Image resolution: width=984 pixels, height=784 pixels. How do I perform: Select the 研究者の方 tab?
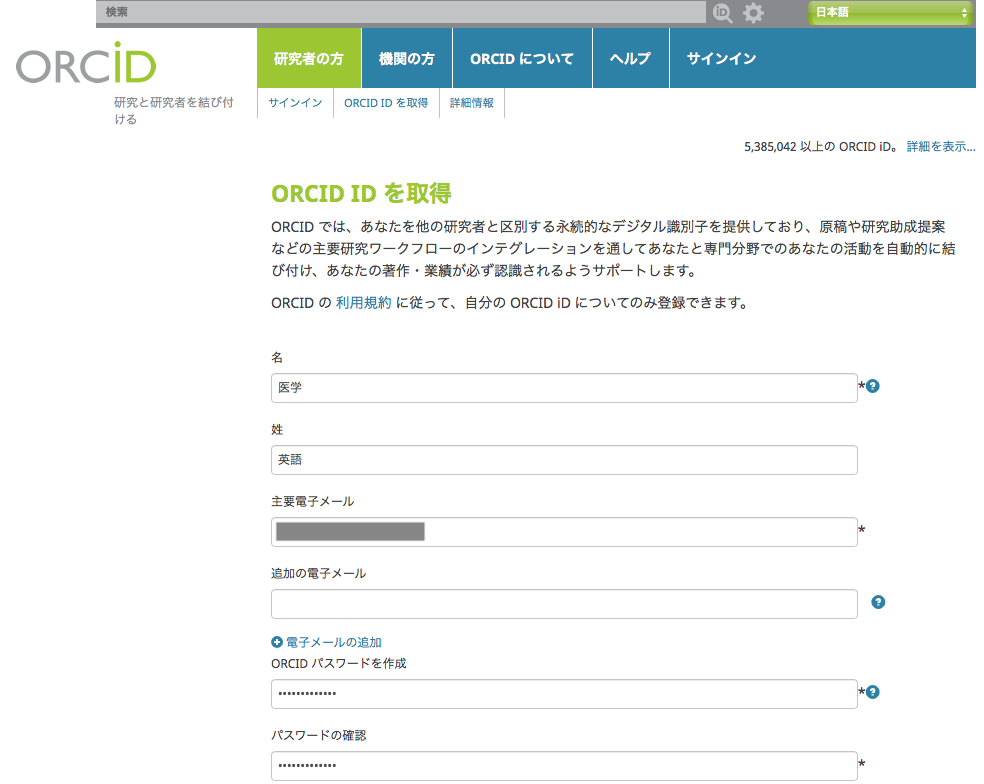click(309, 58)
